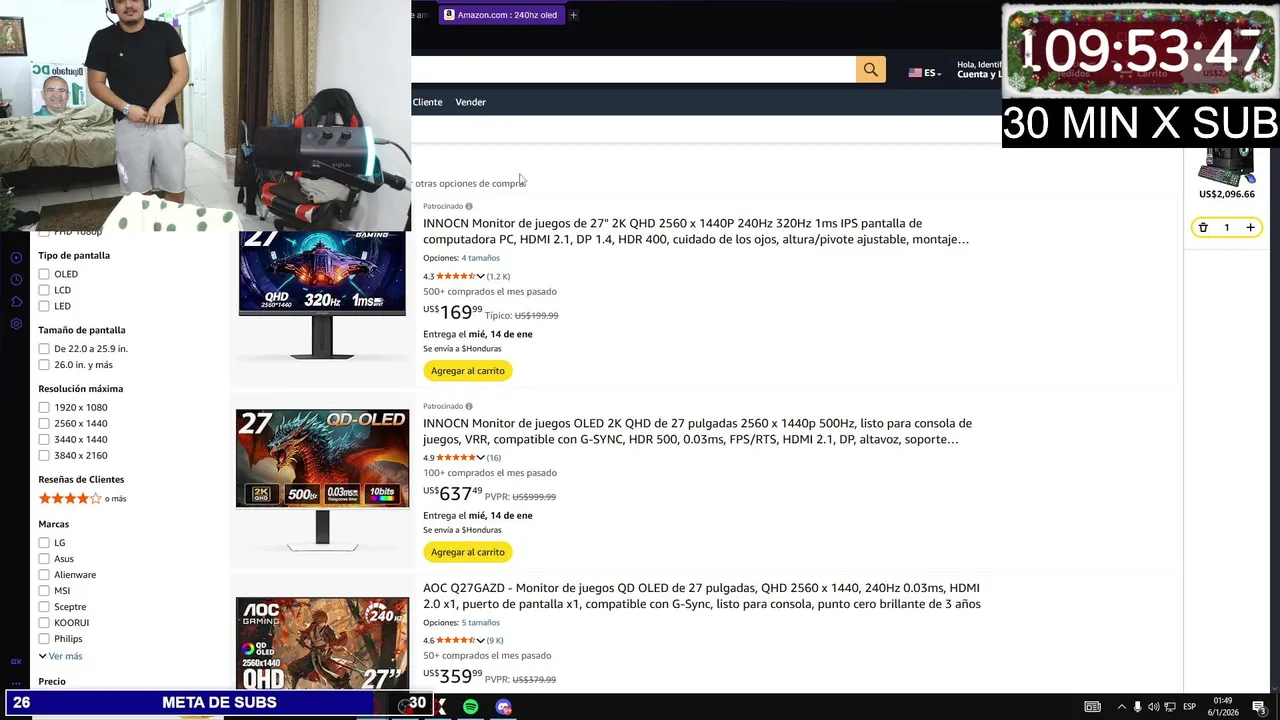Open the AOC Gaming QHD monitor thumbnail
This screenshot has height=720, width=1280.
click(322, 643)
